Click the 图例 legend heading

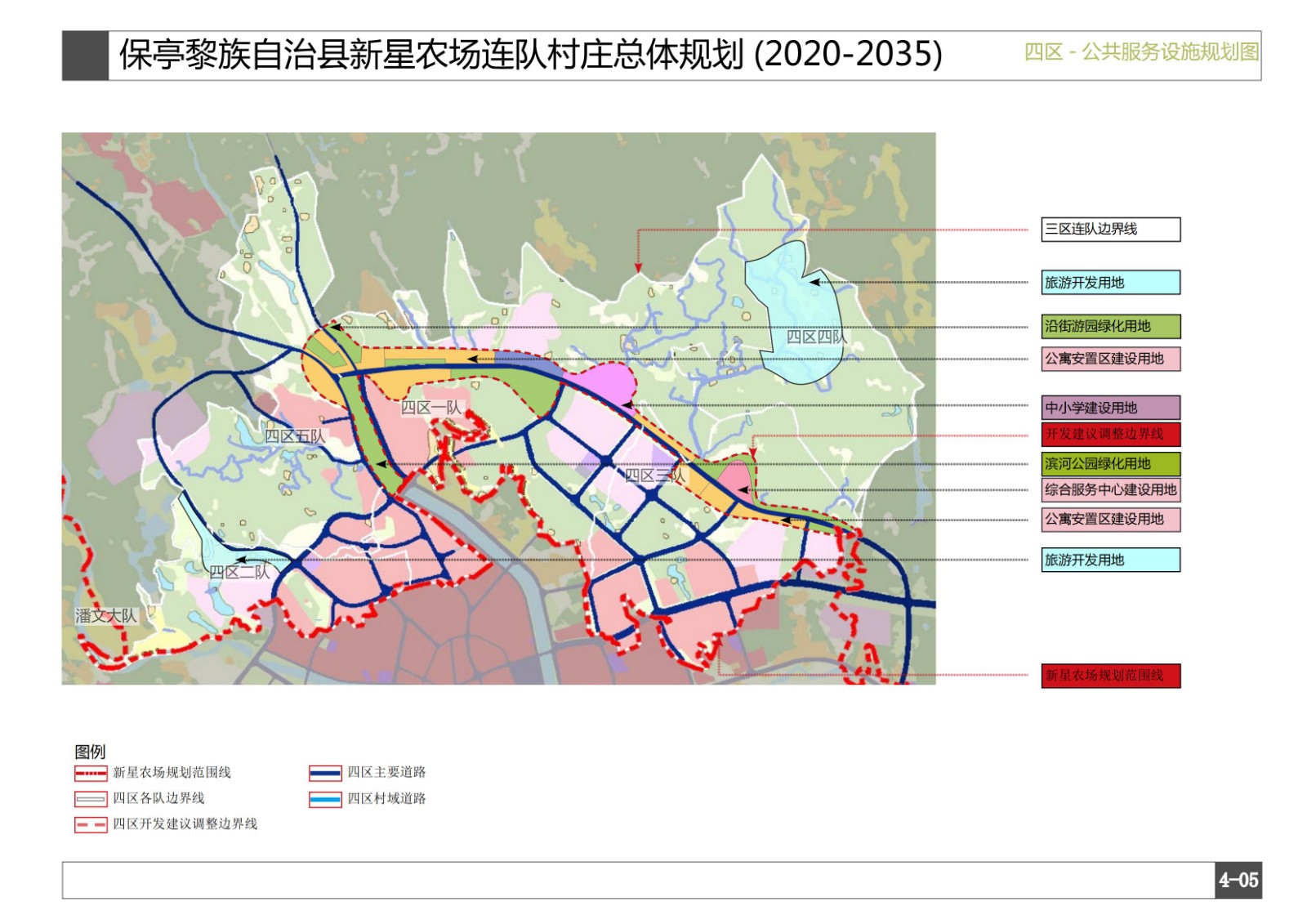coord(90,752)
